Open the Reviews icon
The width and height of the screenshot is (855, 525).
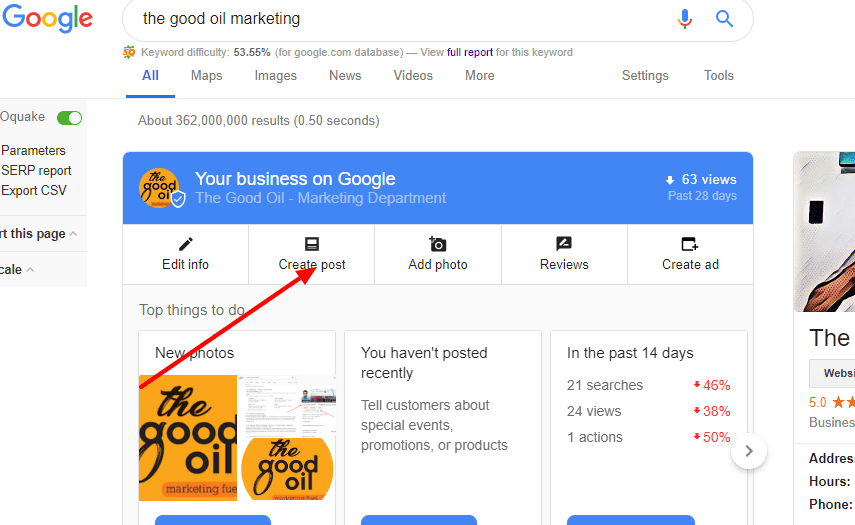(564, 244)
